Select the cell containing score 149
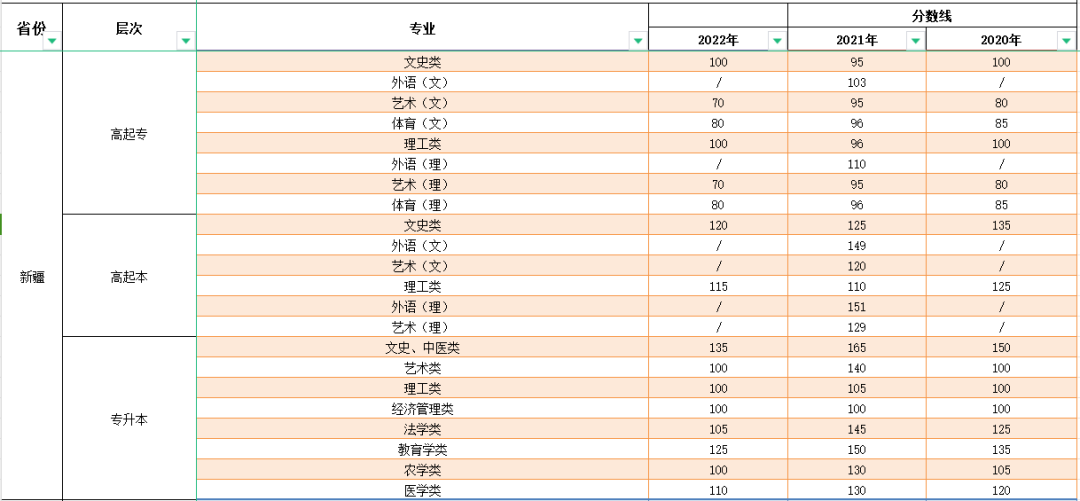The width and height of the screenshot is (1080, 501). pos(856,246)
